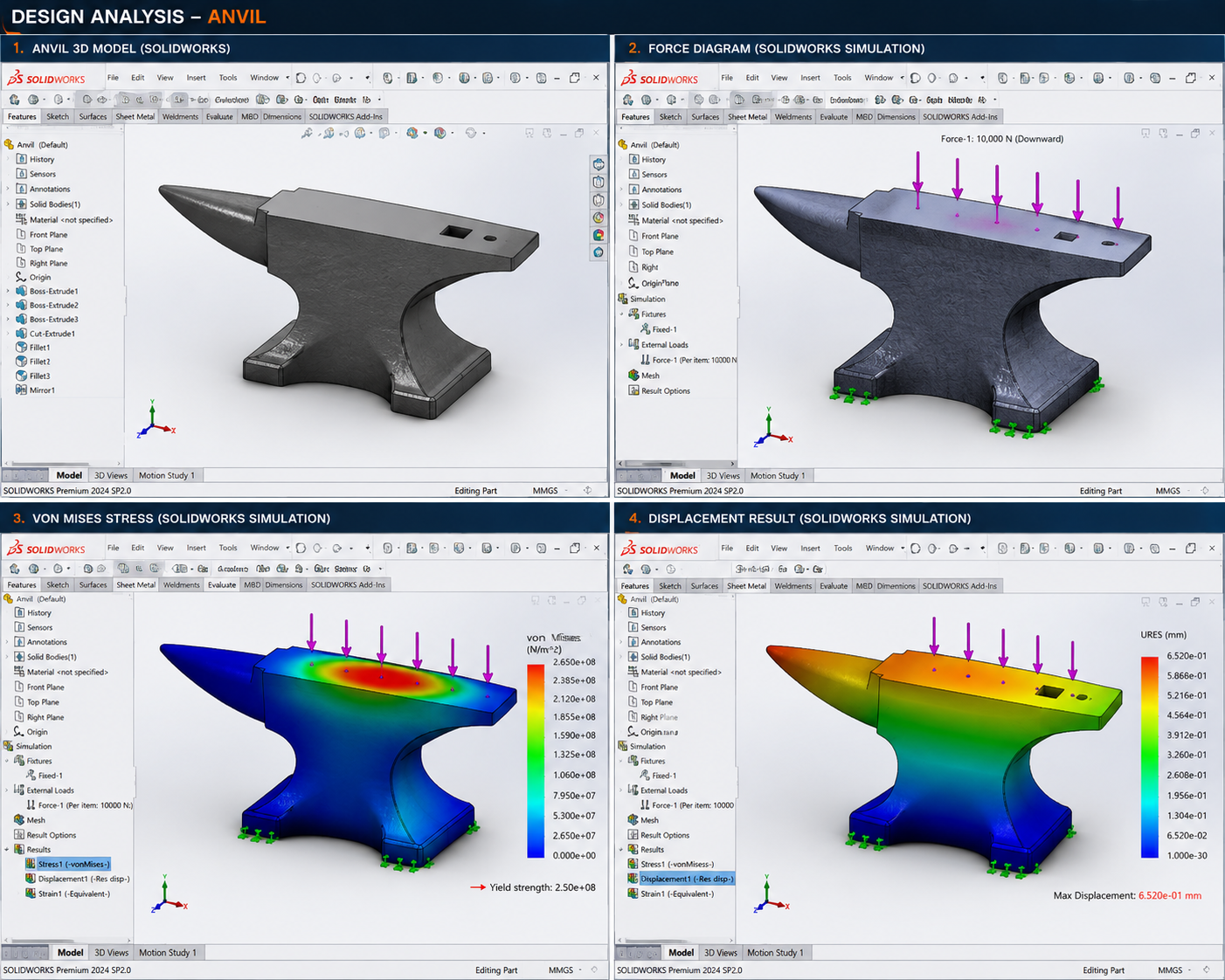Select Strain1 (-Equivalent-) in the Displacement Result window
This screenshot has height=980, width=1225.
click(677, 894)
